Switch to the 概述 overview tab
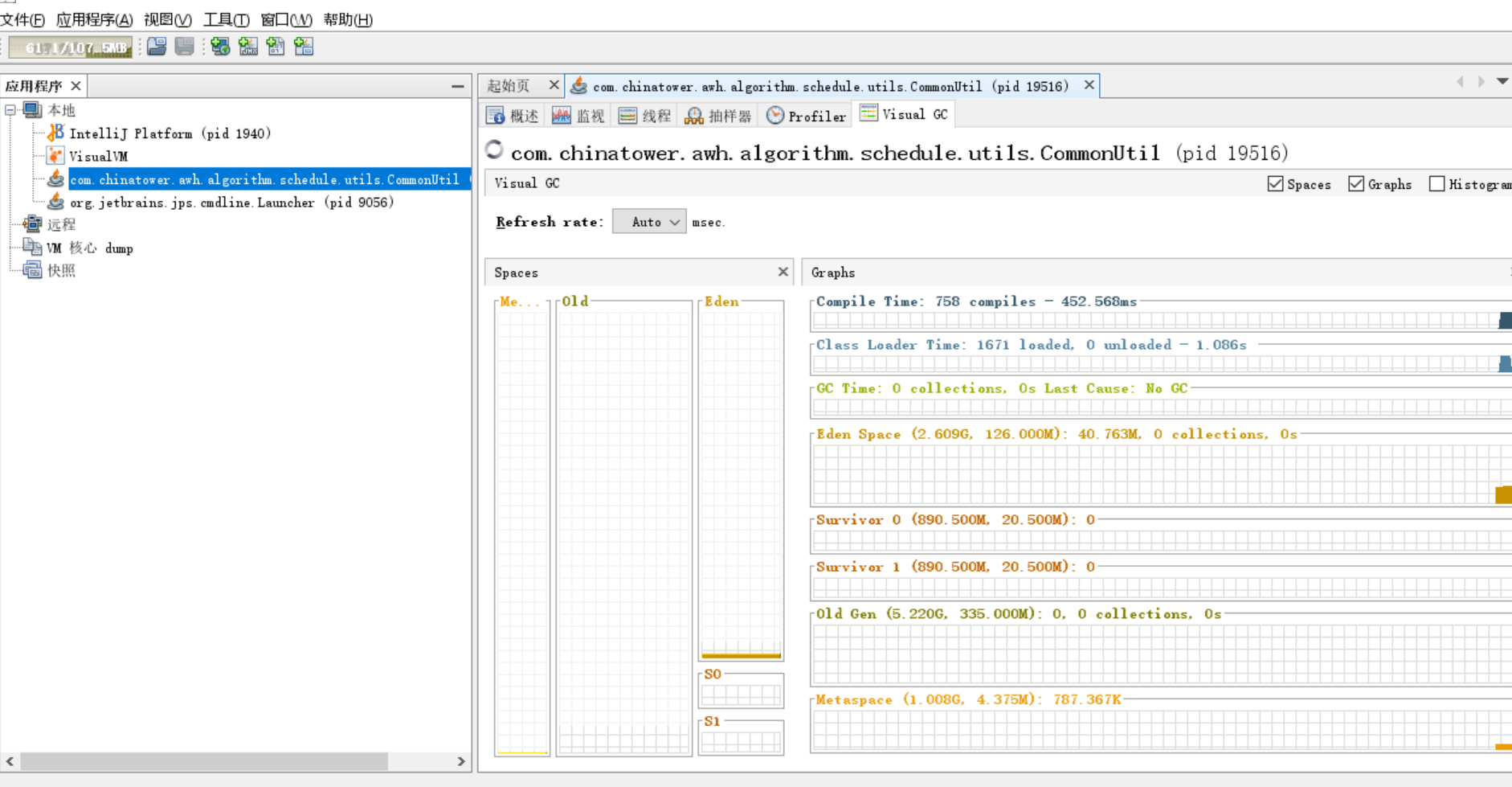Screen dimensions: 1512x787 point(513,116)
